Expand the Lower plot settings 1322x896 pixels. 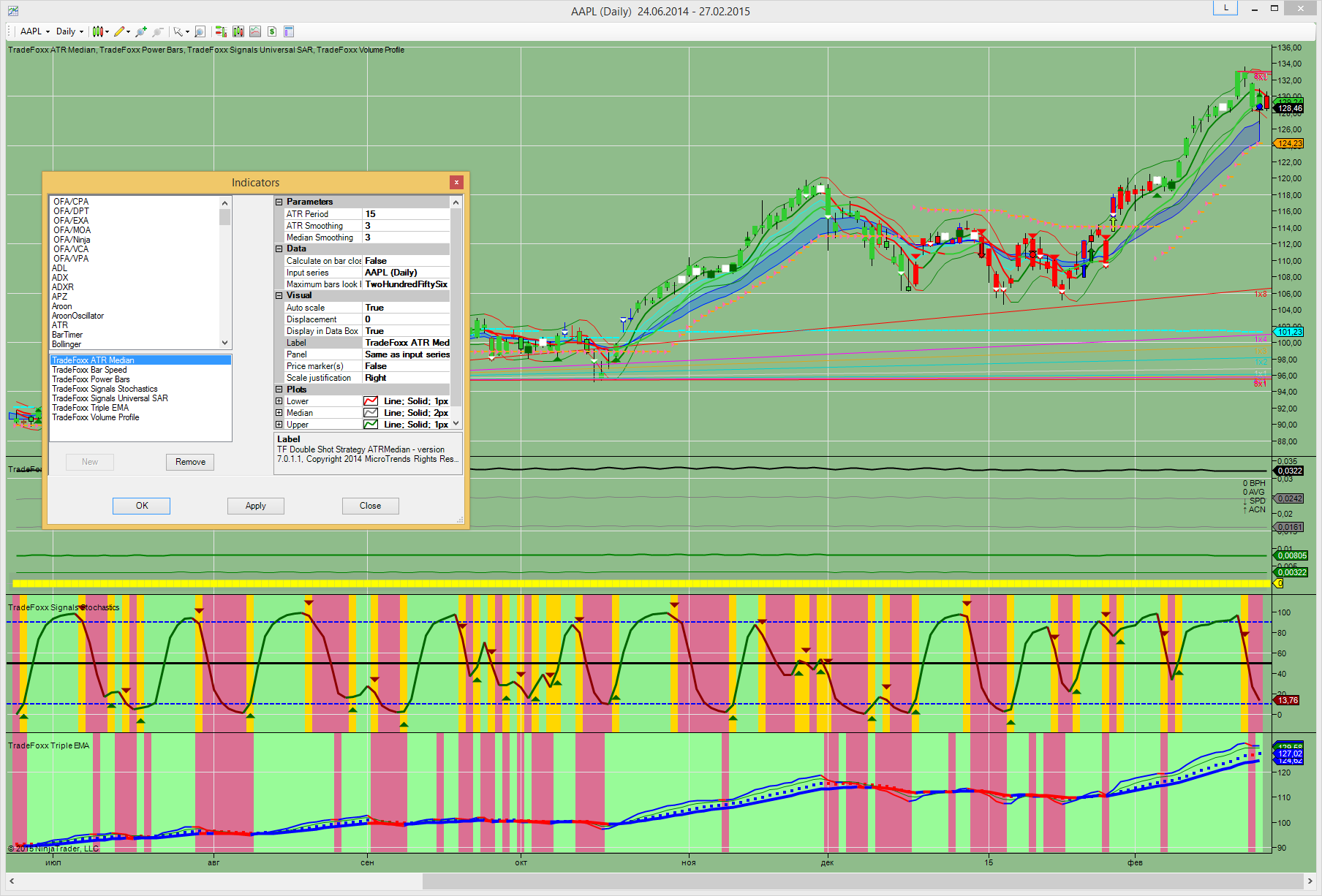pyautogui.click(x=279, y=401)
